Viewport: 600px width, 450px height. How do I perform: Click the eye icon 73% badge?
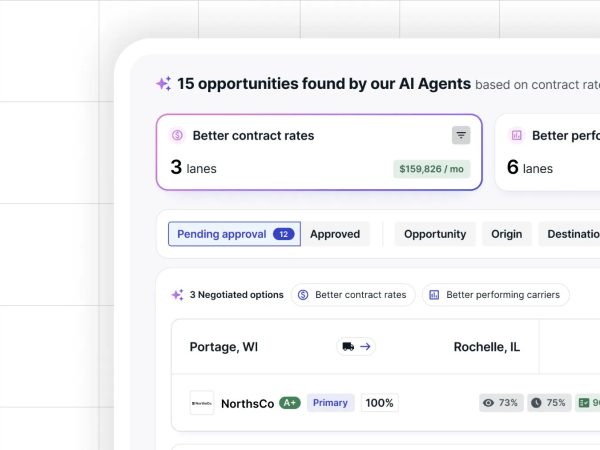pyautogui.click(x=500, y=403)
